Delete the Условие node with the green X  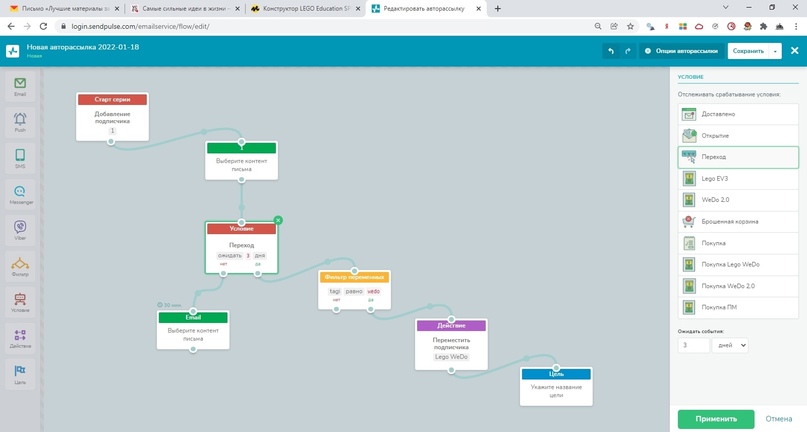pos(278,220)
